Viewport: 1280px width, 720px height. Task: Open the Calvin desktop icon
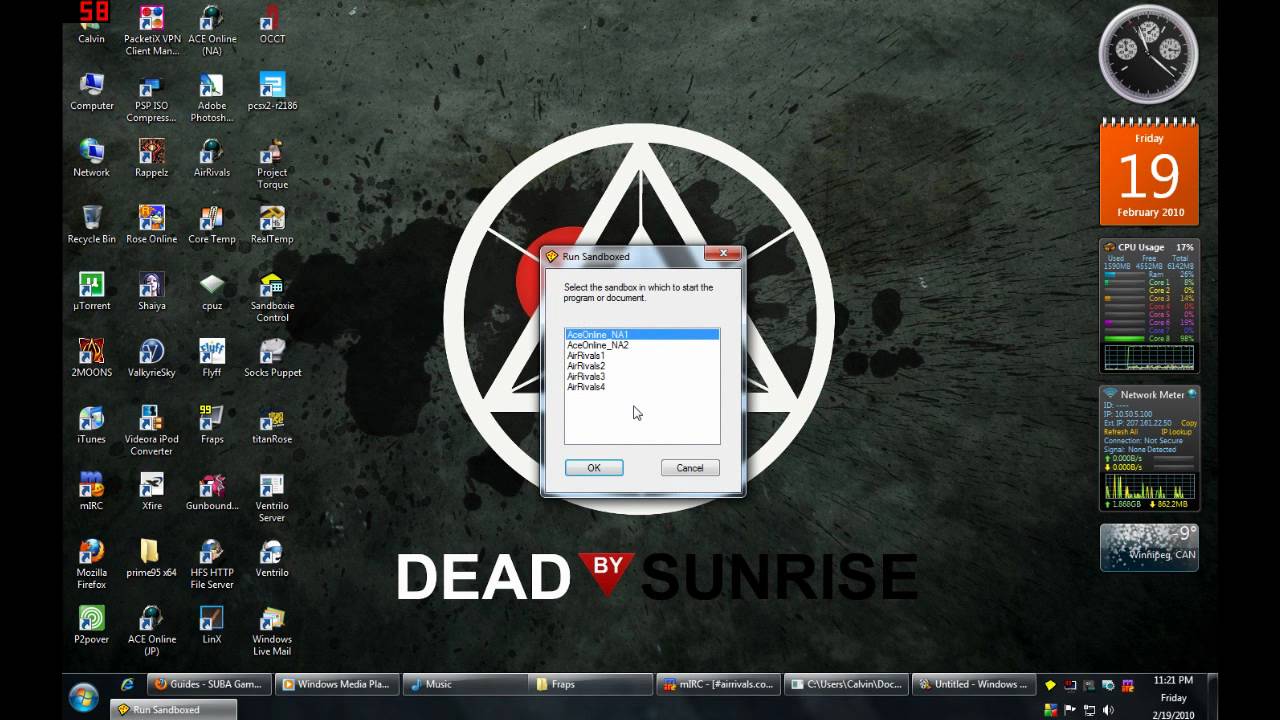pos(91,24)
